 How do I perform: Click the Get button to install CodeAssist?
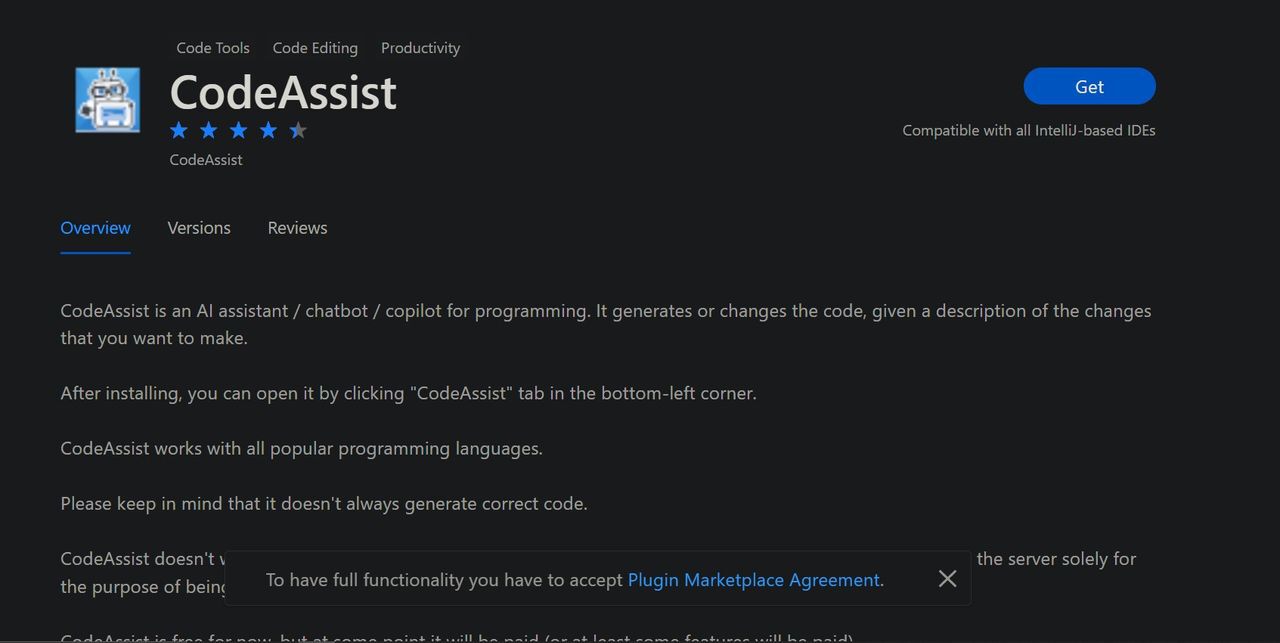1089,87
